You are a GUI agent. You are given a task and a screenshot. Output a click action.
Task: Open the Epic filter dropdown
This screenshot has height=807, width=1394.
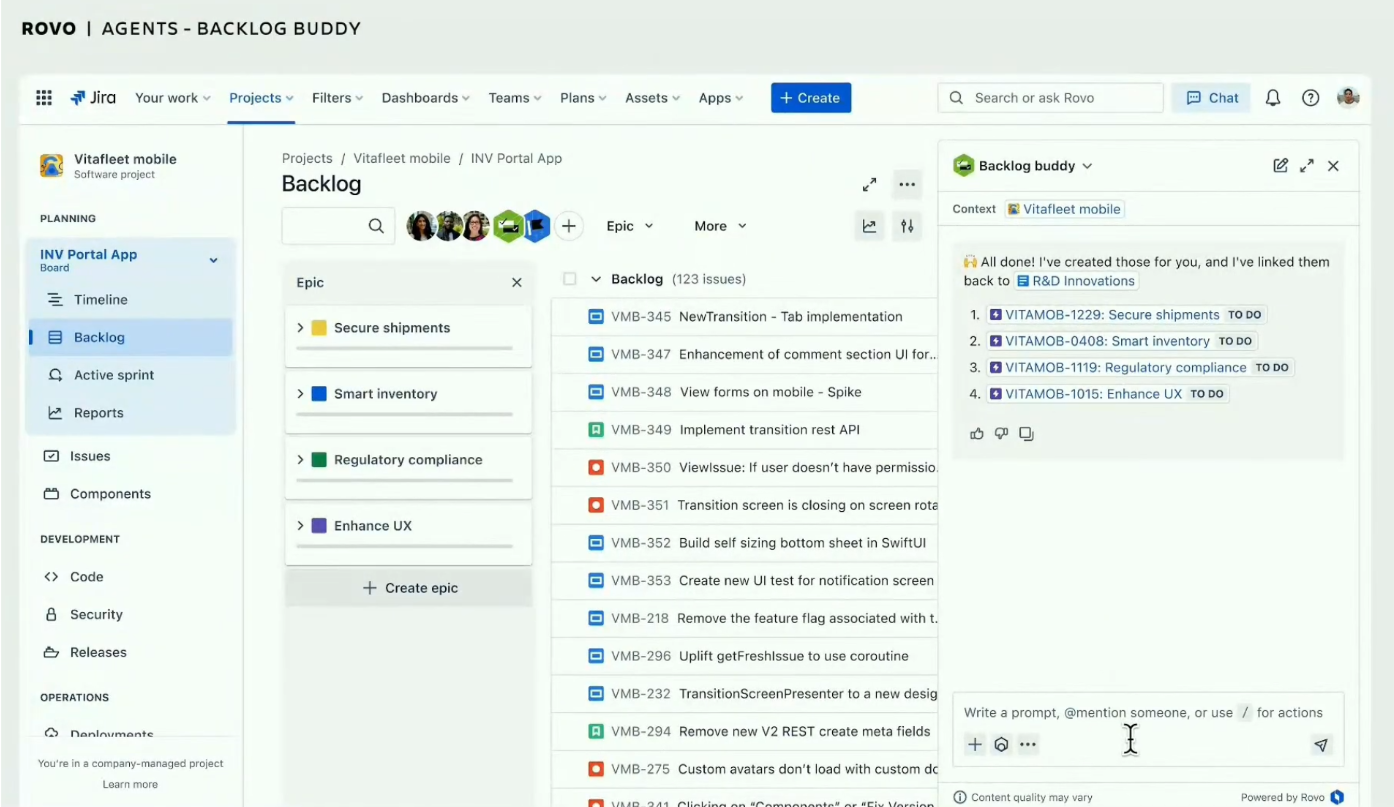coord(630,226)
